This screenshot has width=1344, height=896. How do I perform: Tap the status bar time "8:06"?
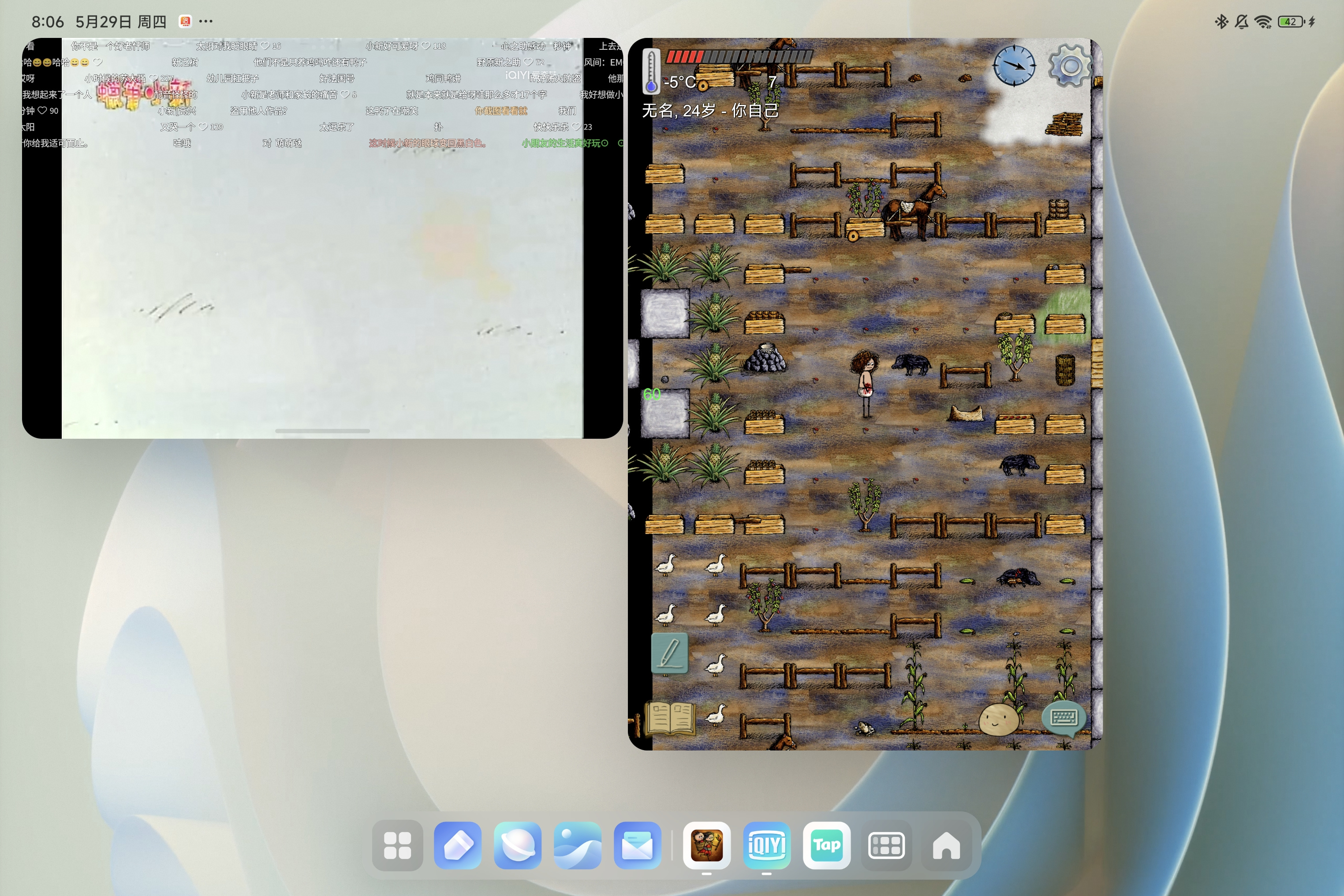(x=48, y=22)
